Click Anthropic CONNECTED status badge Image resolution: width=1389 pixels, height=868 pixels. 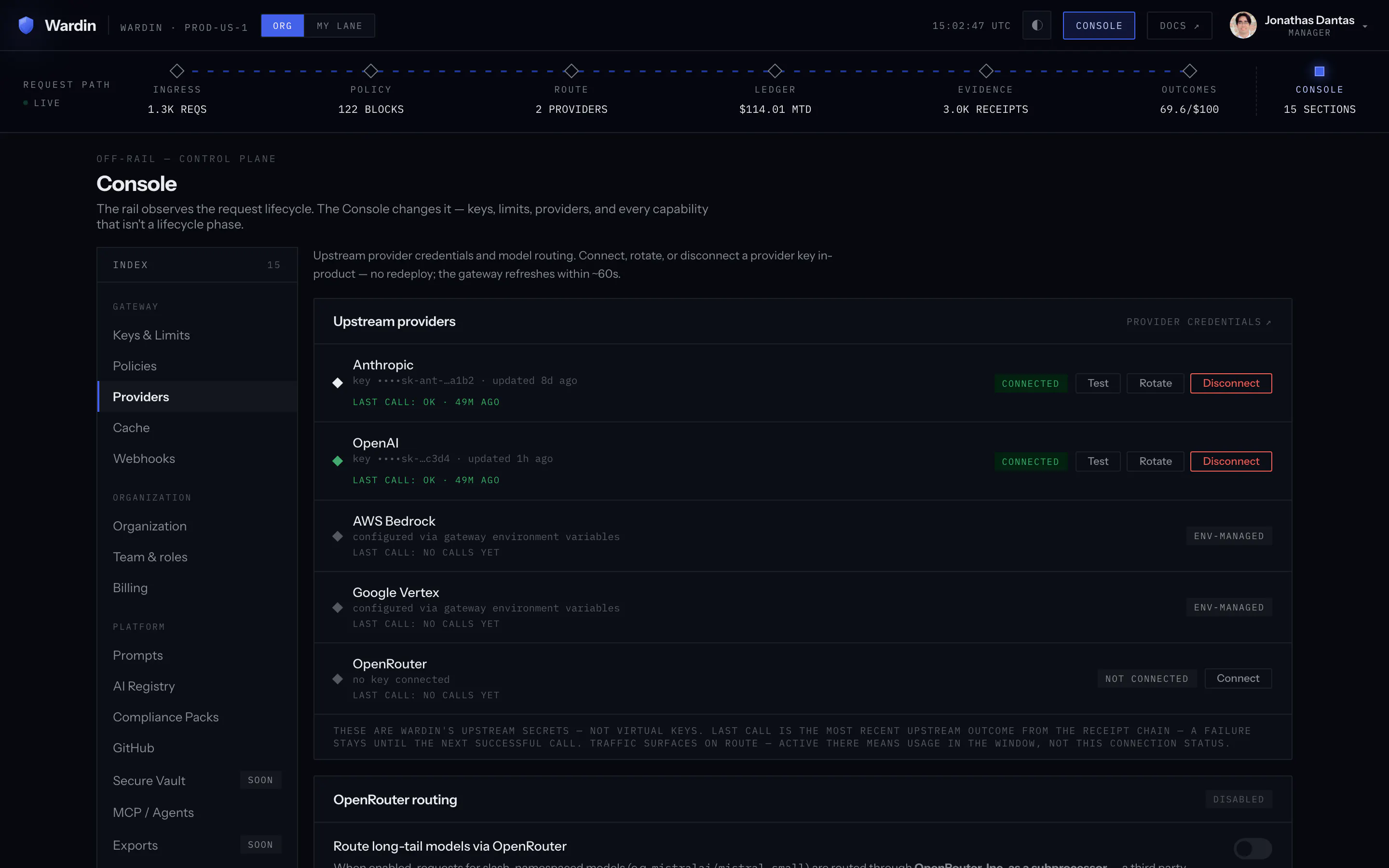(1030, 383)
